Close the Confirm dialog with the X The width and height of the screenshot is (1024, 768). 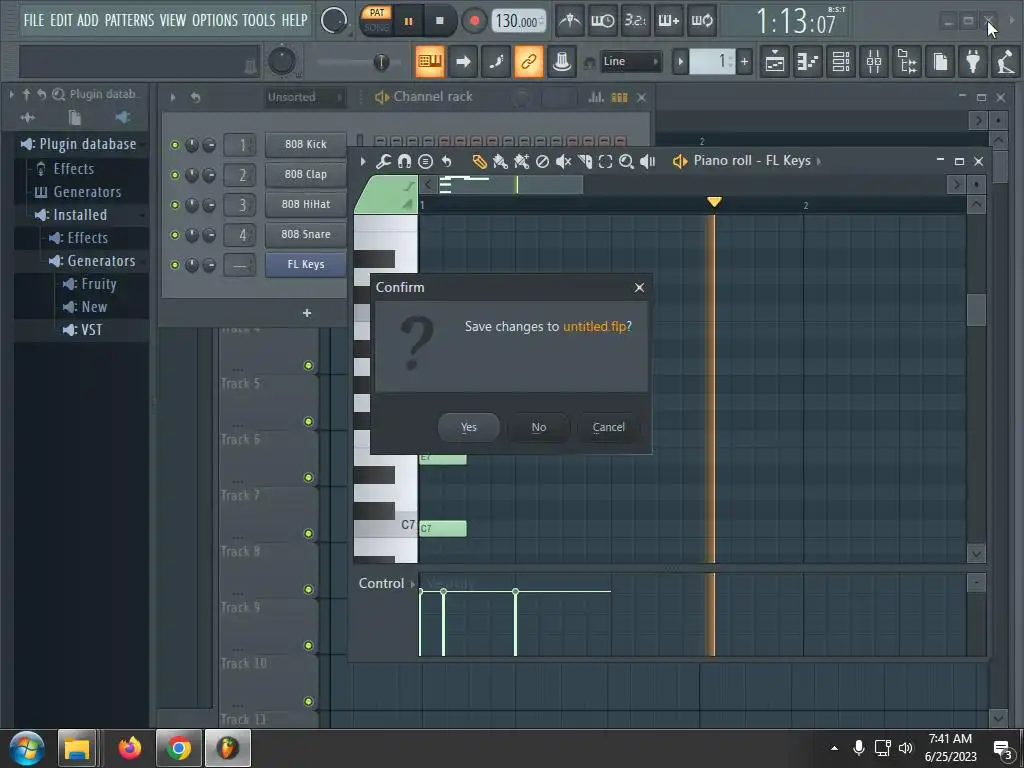tap(639, 287)
